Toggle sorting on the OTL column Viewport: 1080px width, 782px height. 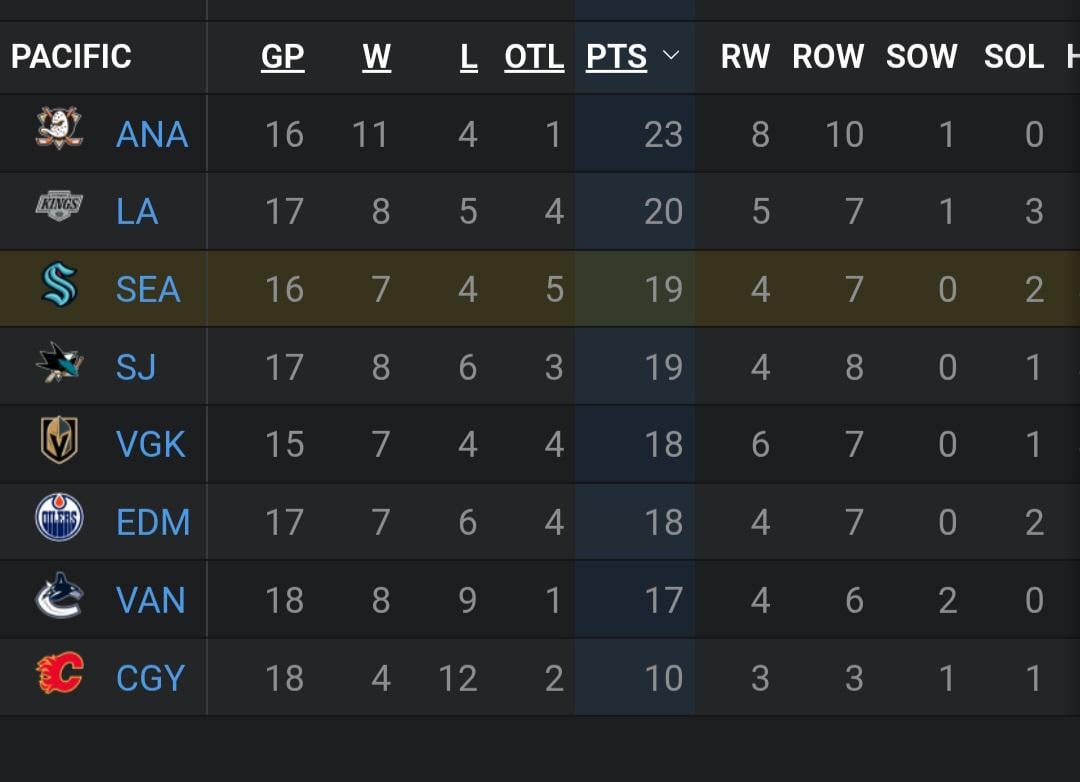[534, 57]
